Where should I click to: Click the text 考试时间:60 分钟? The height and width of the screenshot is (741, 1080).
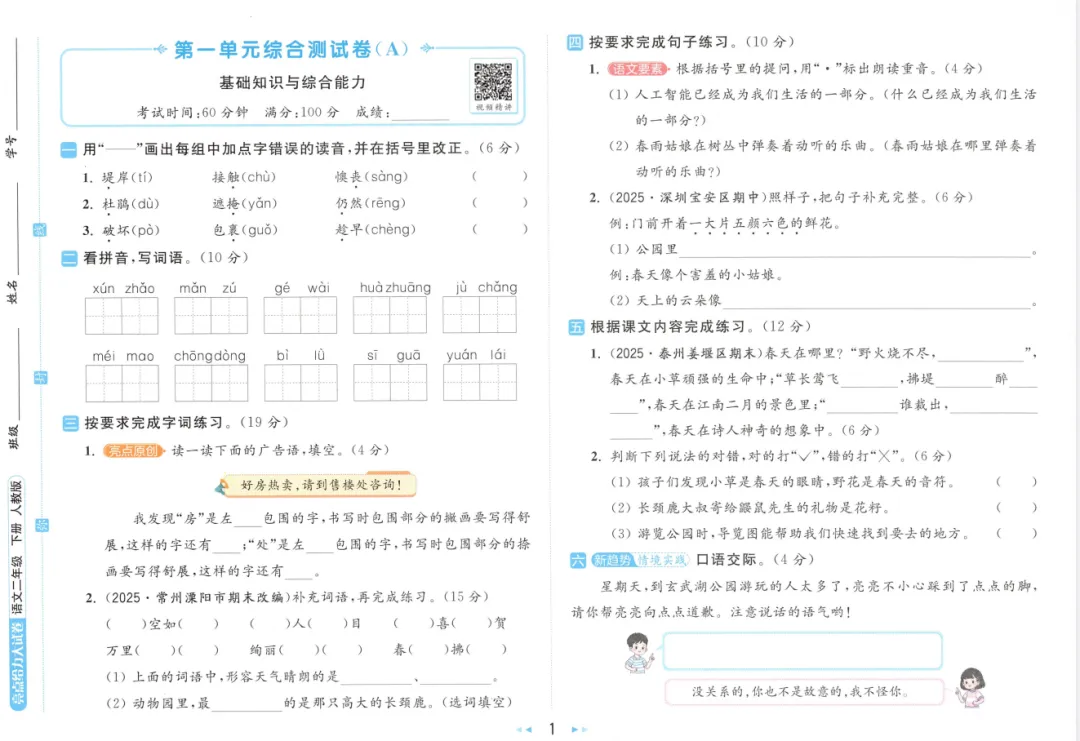pos(192,113)
